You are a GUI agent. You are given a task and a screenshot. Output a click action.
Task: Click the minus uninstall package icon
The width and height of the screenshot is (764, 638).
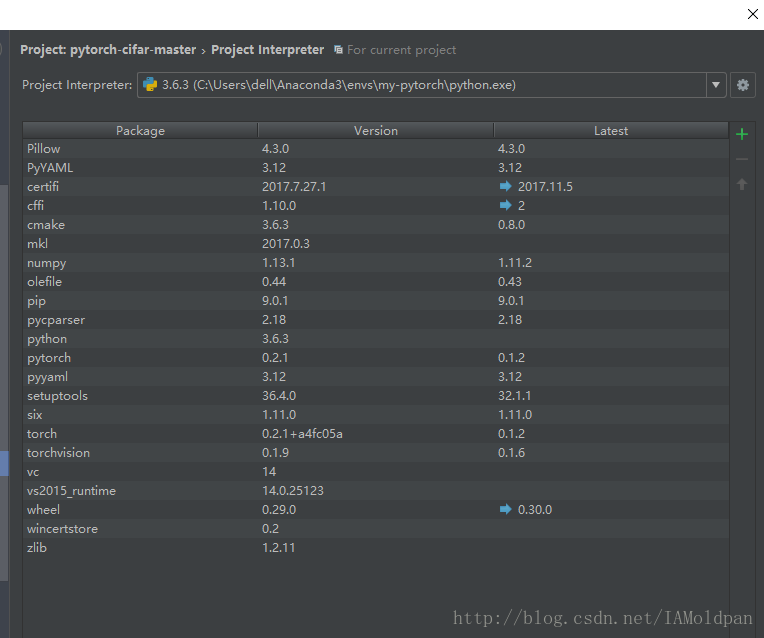pos(742,159)
